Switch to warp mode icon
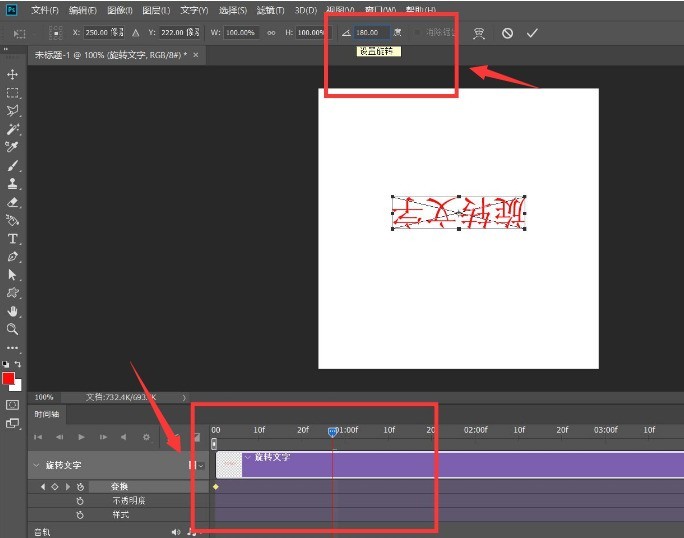 (x=479, y=33)
